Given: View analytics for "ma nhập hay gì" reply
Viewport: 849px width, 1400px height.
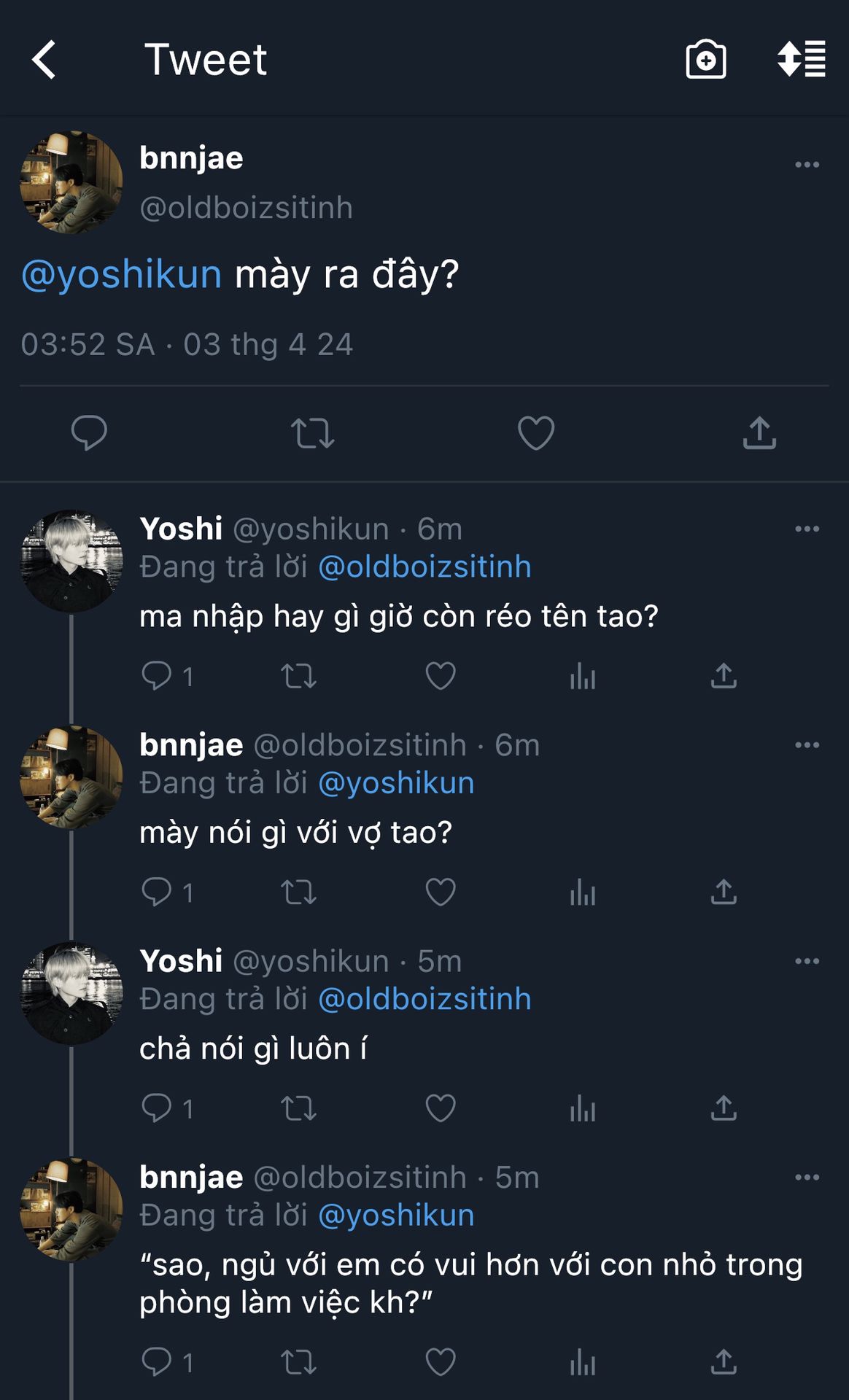Looking at the screenshot, I should [583, 676].
